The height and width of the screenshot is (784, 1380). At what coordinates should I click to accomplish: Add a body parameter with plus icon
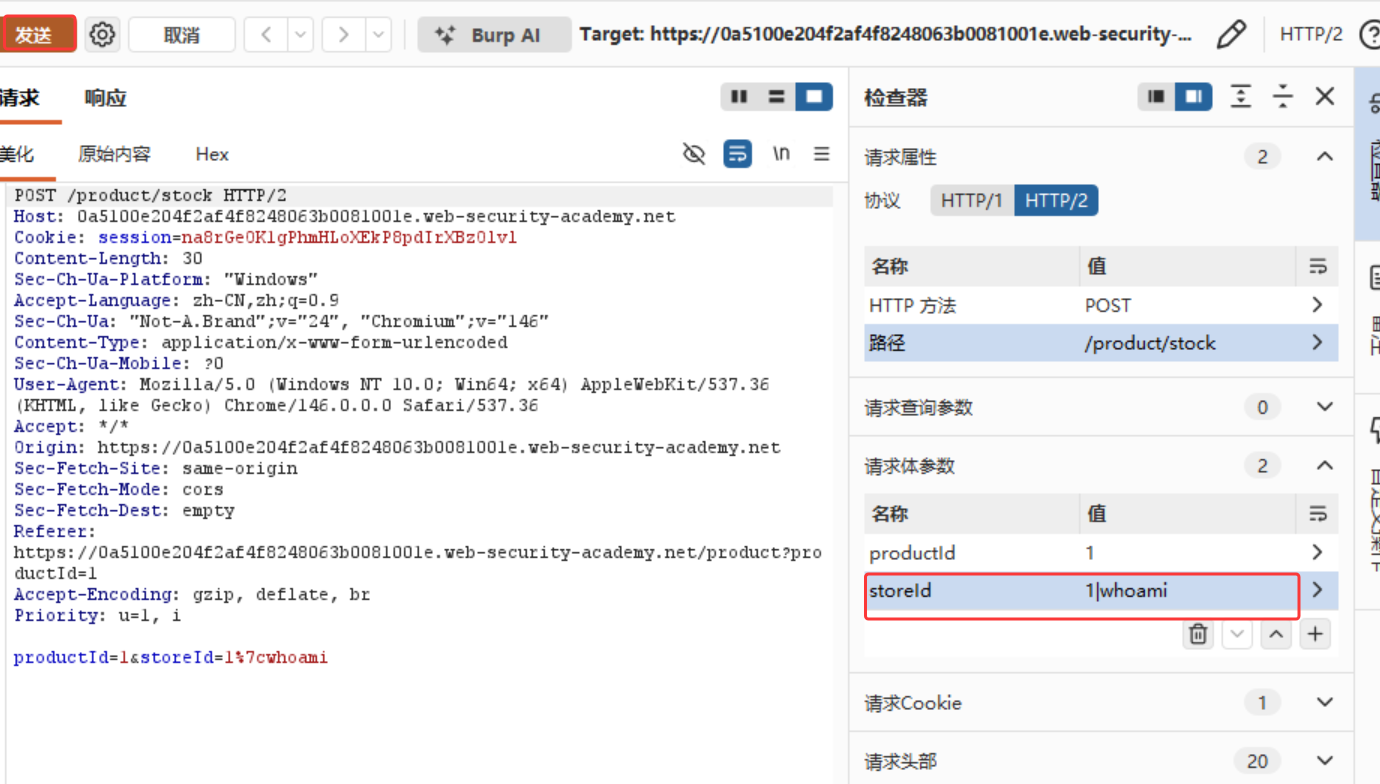[x=1315, y=634]
